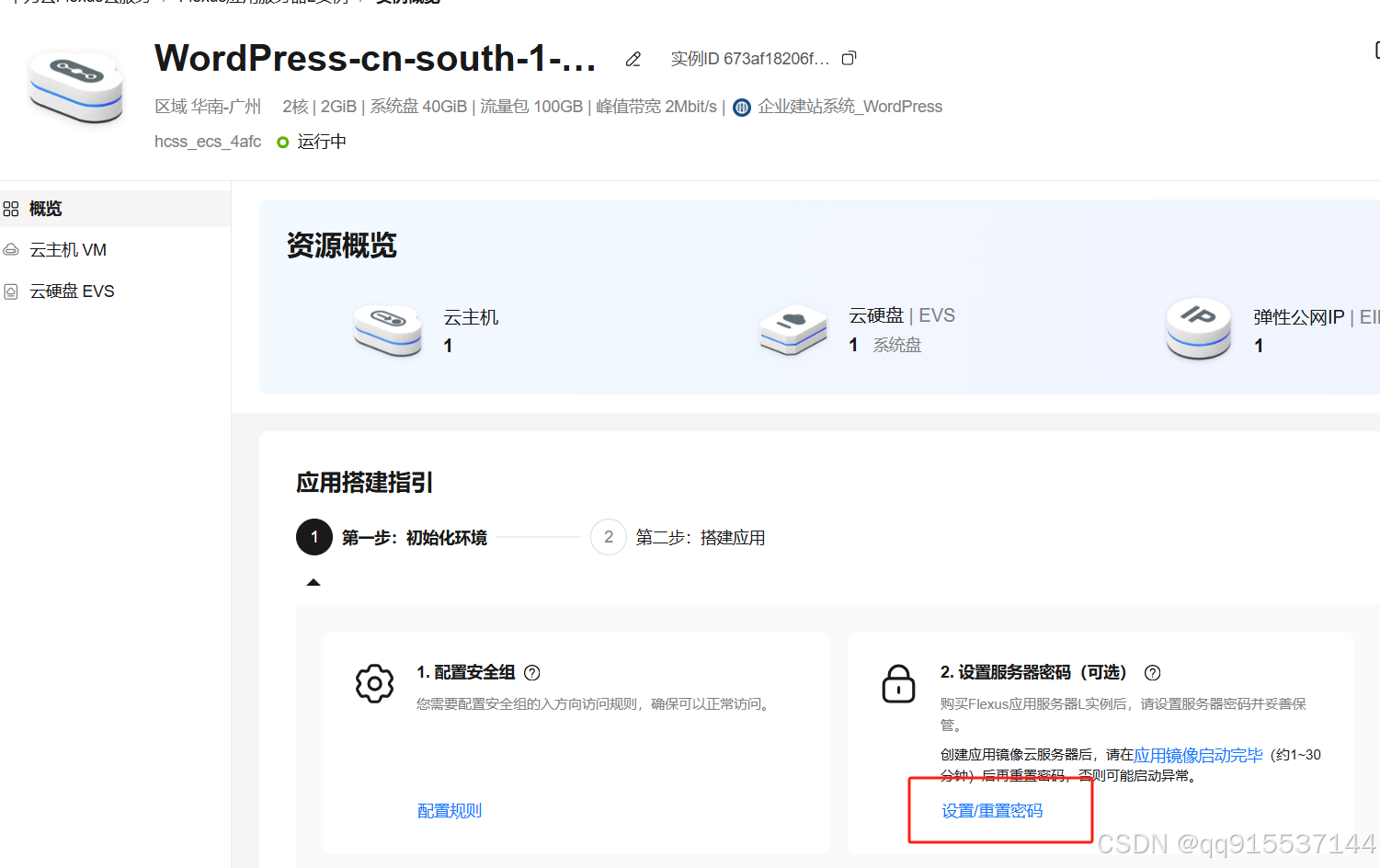Click the lock icon for 设置服务器密码
1380x868 pixels.
(898, 683)
